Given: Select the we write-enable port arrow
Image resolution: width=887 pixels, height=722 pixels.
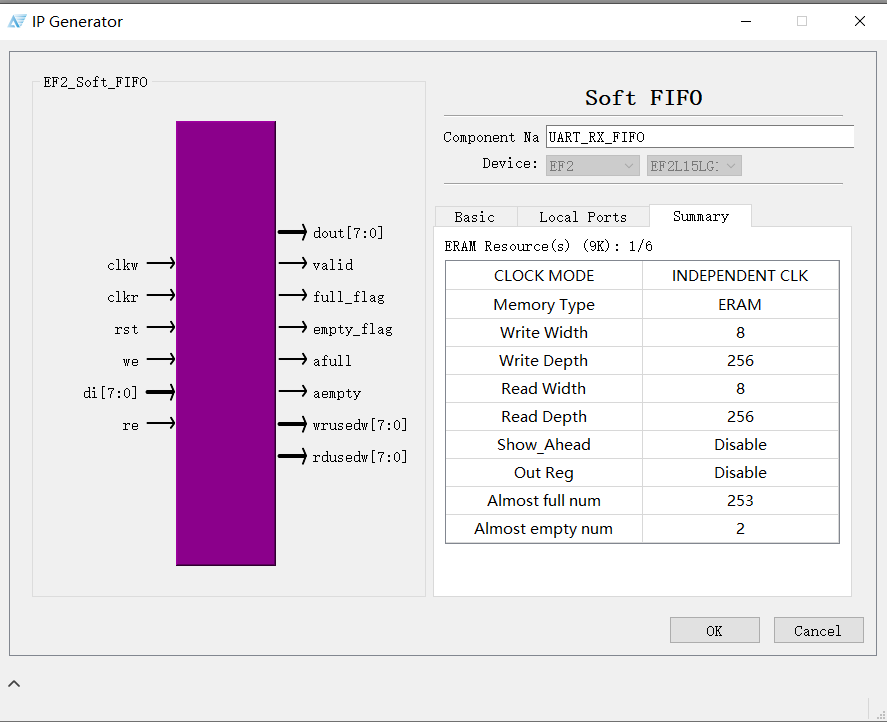Looking at the screenshot, I should pyautogui.click(x=160, y=360).
